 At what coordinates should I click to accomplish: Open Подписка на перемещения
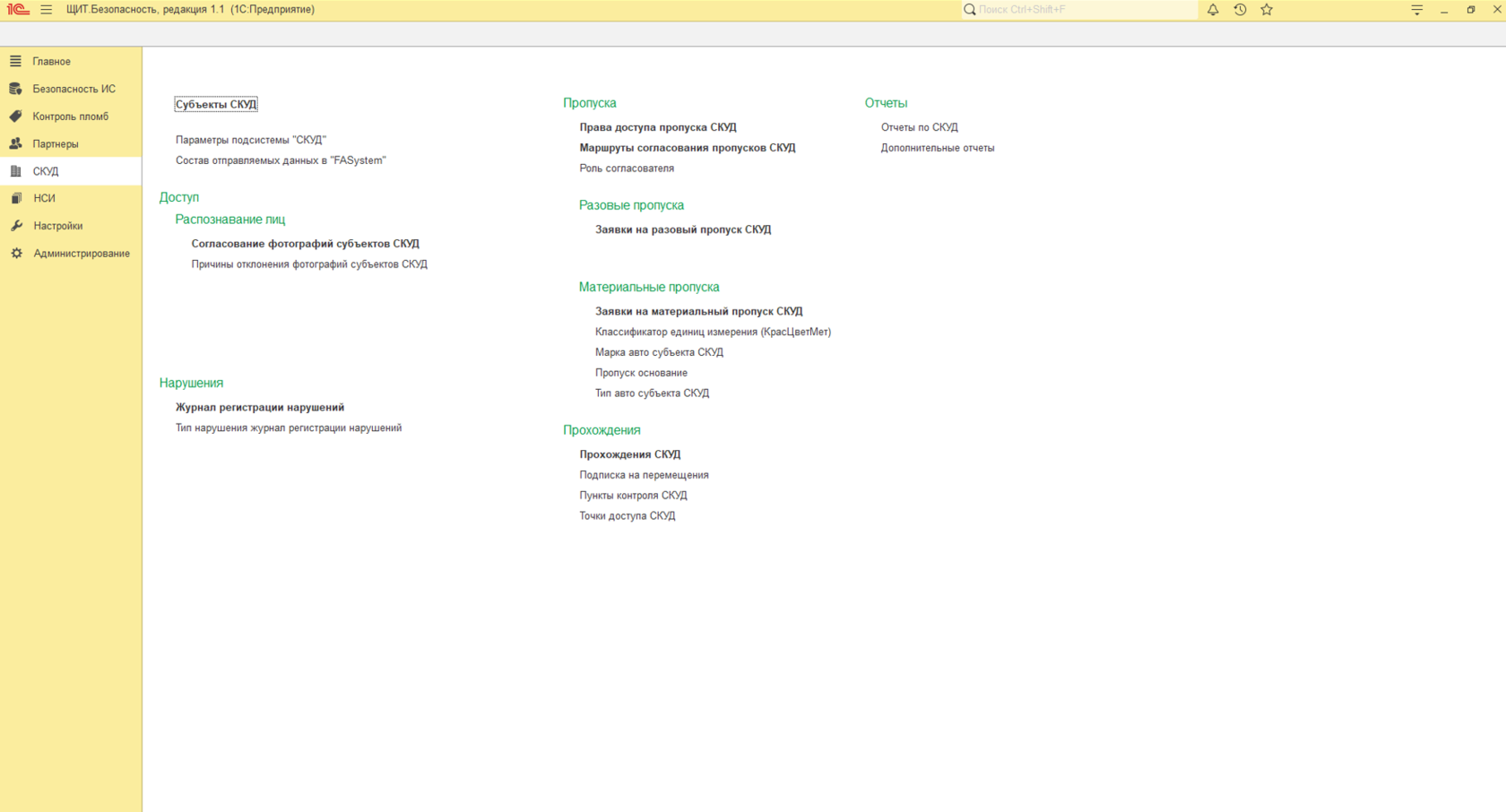[644, 475]
